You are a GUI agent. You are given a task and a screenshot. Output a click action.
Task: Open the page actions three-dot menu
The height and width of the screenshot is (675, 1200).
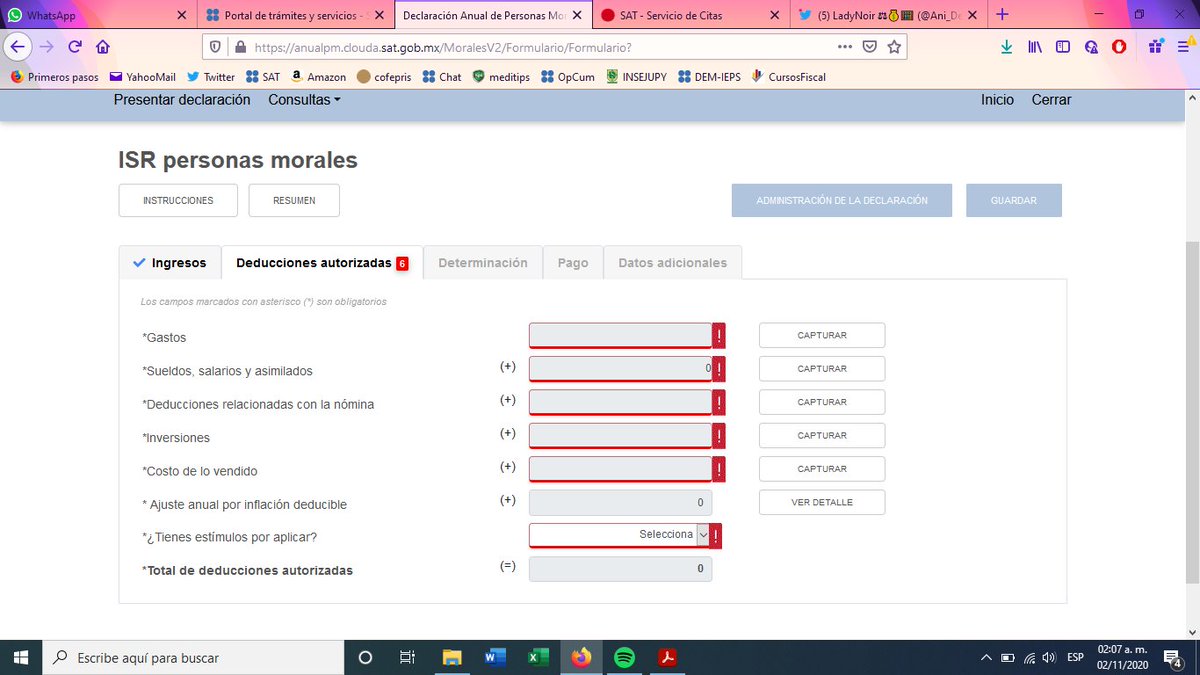pos(845,47)
